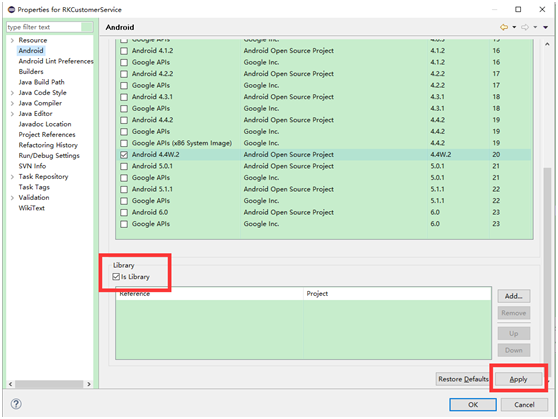Click the Remove library button

tap(514, 313)
